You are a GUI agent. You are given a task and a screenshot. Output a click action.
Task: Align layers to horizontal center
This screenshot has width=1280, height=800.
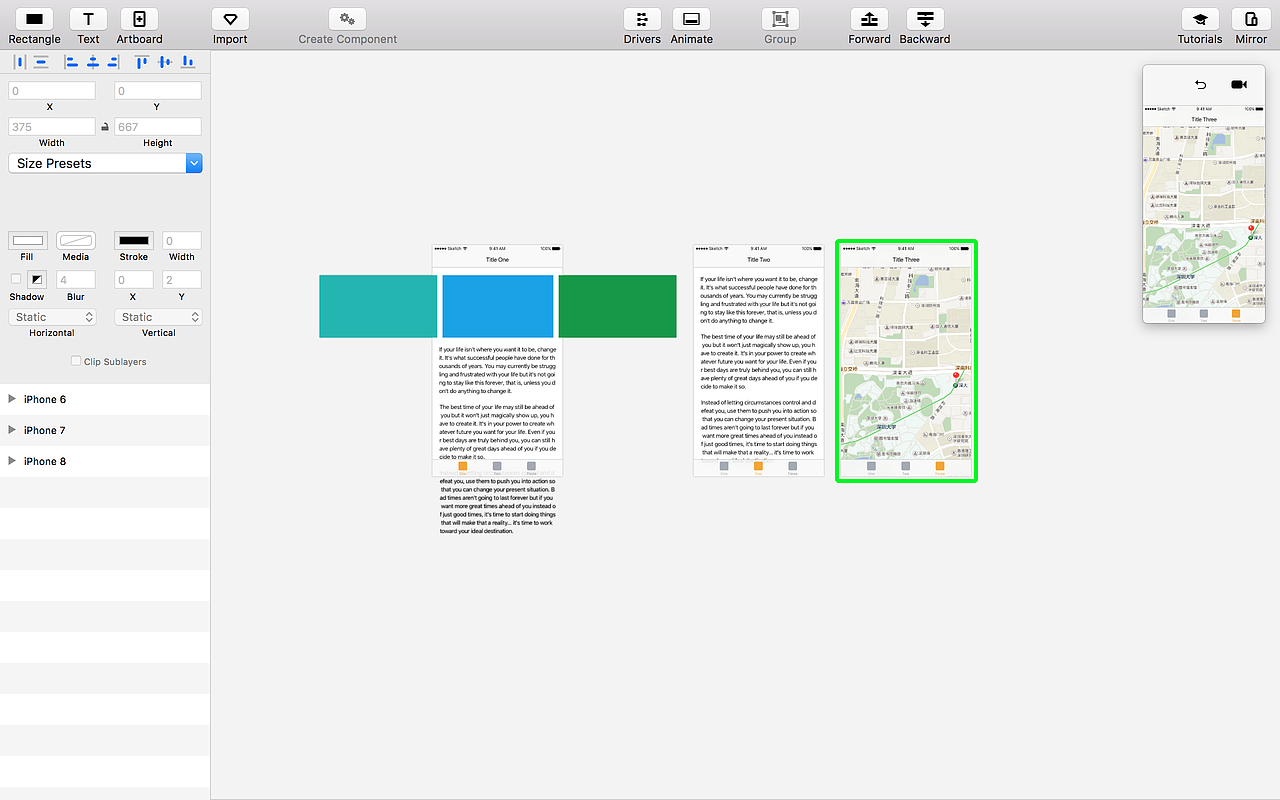coord(92,62)
